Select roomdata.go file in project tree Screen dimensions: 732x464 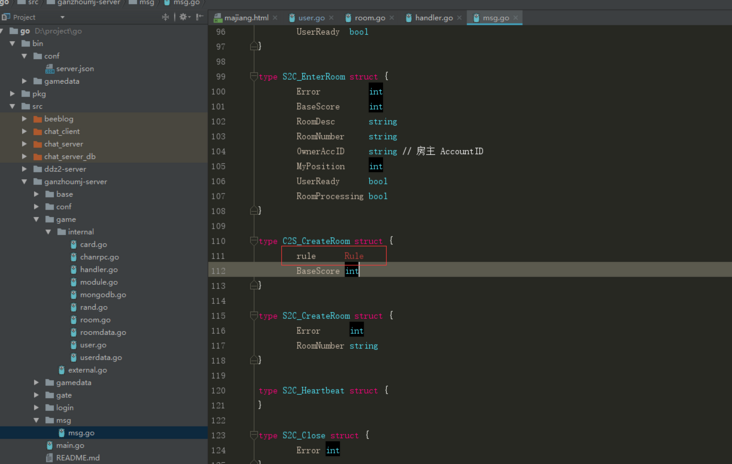tap(102, 332)
